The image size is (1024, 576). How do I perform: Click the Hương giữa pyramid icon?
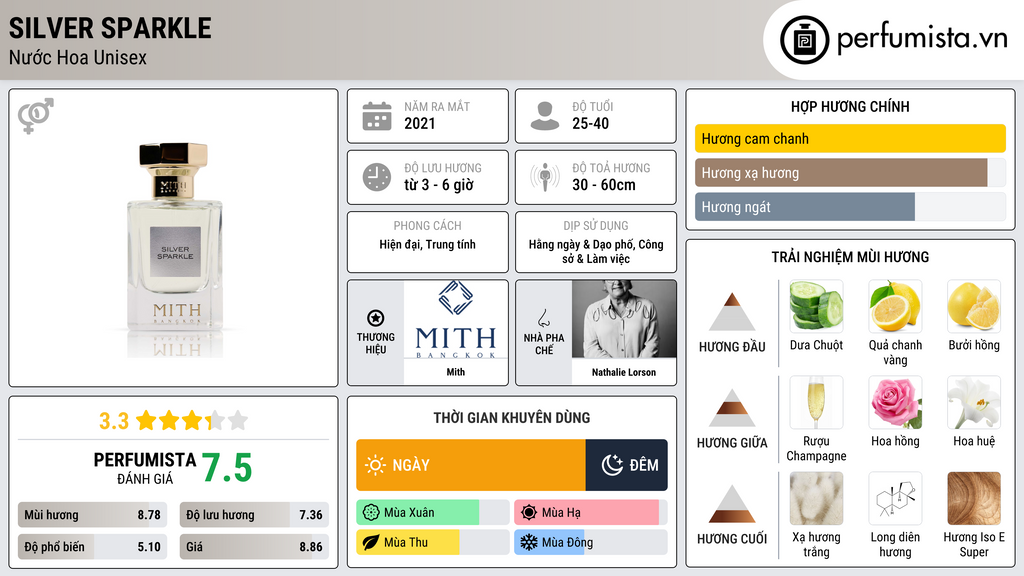click(732, 408)
